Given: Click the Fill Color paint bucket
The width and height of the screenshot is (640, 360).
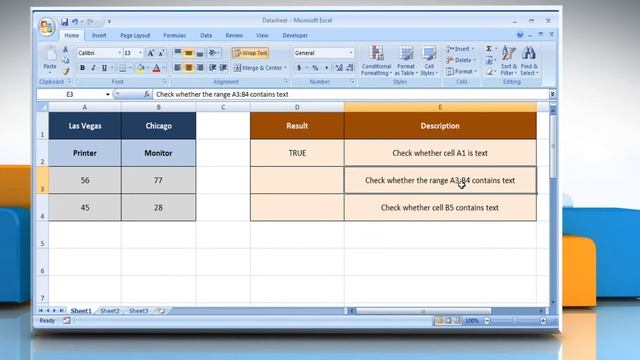Looking at the screenshot, I should pyautogui.click(x=140, y=68).
